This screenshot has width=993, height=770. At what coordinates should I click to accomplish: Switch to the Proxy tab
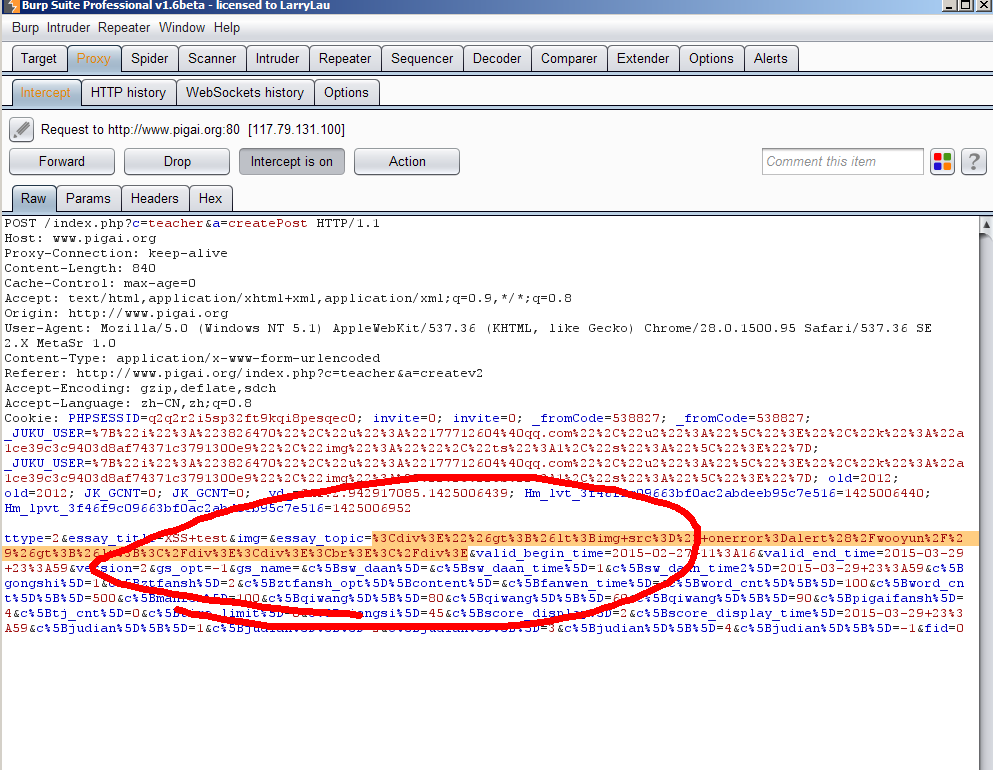(x=93, y=58)
